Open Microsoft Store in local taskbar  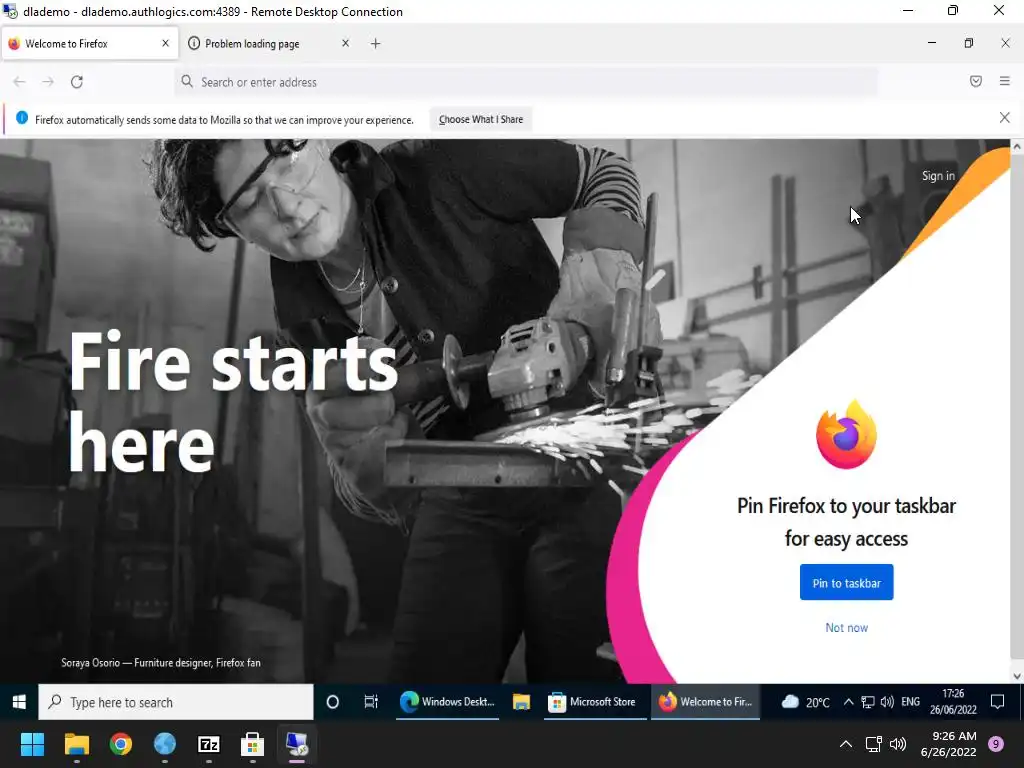click(x=252, y=744)
